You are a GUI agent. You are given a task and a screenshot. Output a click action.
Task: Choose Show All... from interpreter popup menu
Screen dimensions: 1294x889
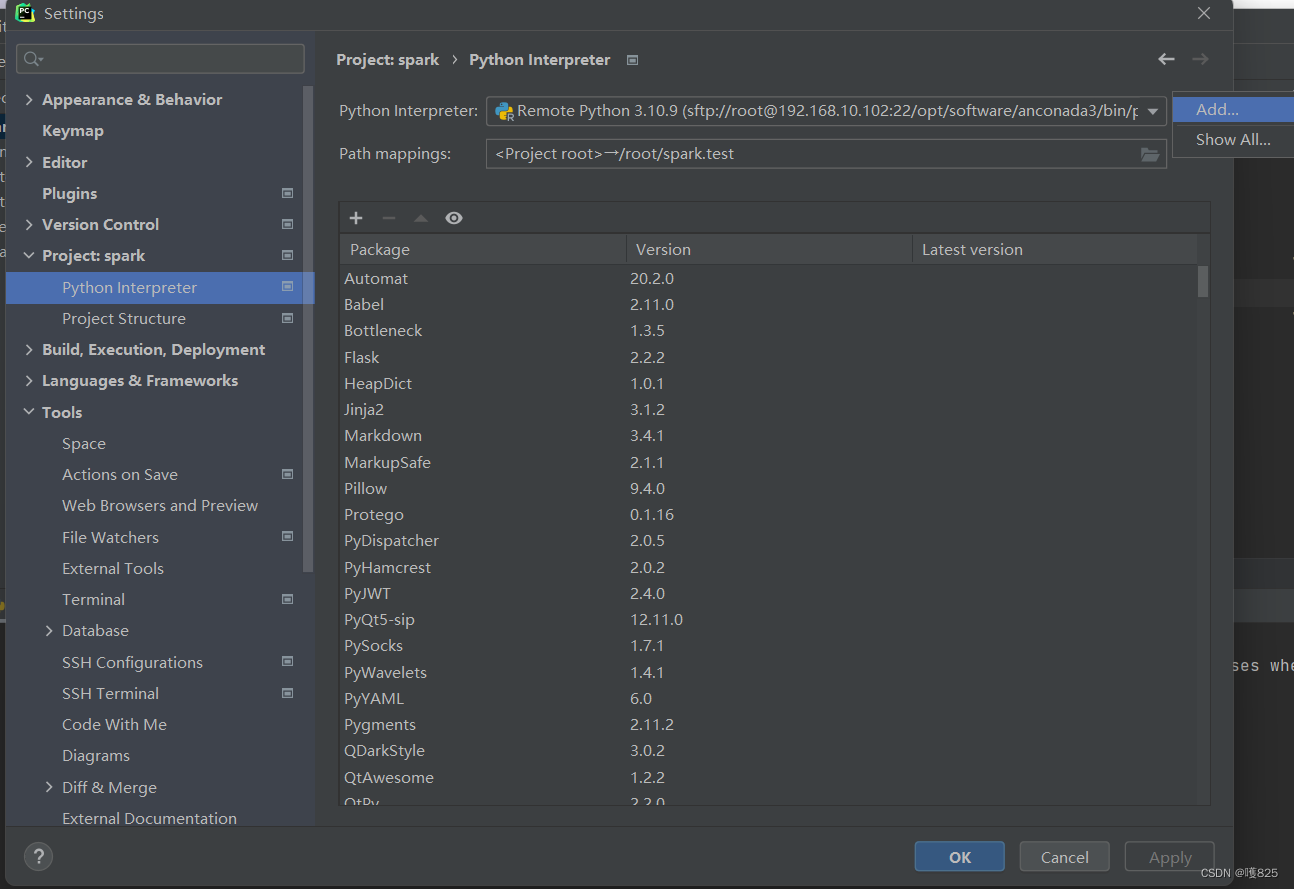click(1233, 139)
